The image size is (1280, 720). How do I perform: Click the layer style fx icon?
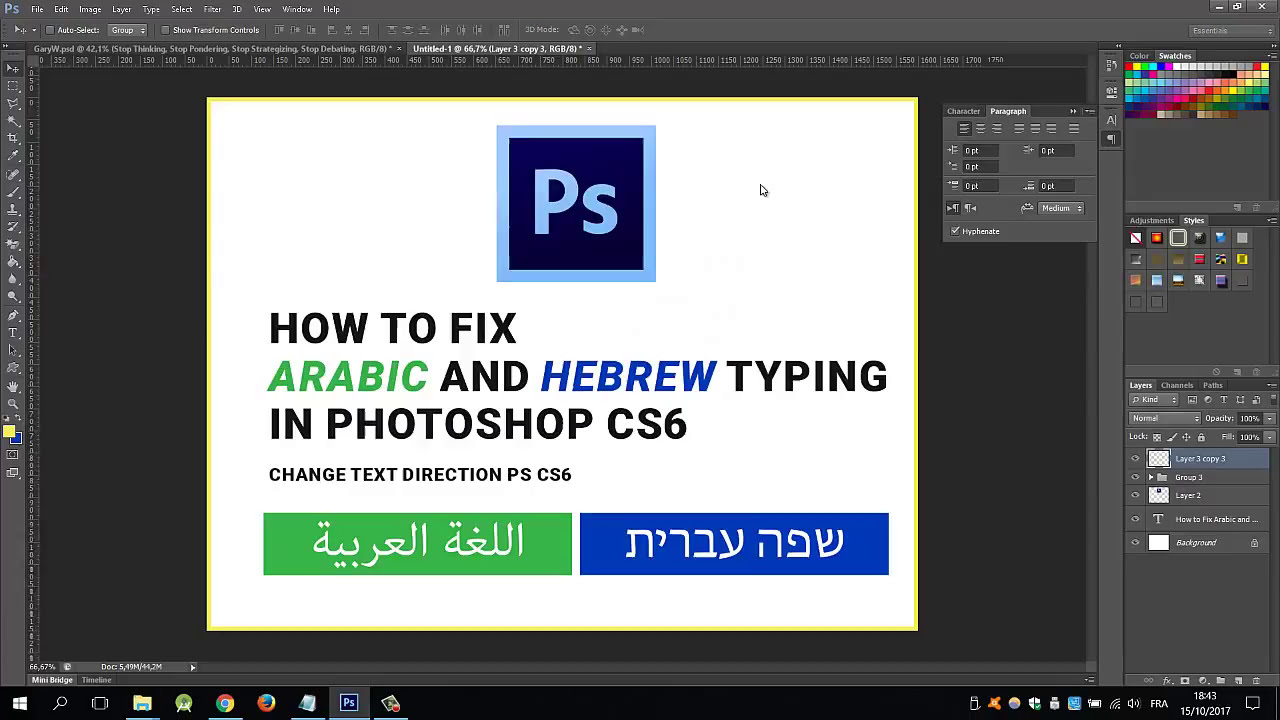(1167, 680)
